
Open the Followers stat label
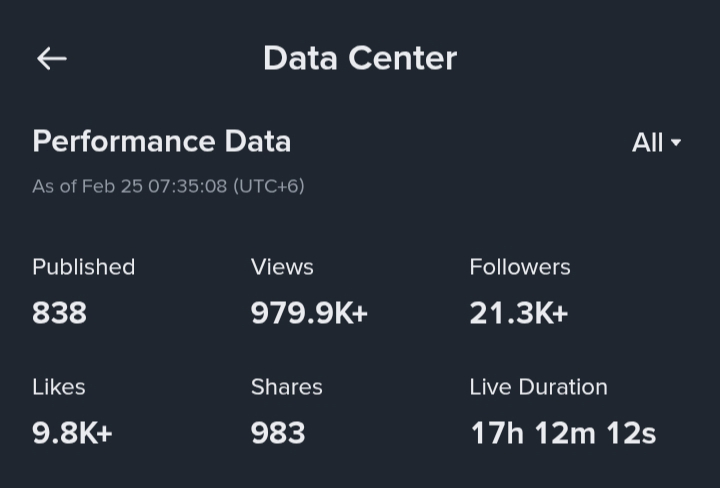coord(520,267)
